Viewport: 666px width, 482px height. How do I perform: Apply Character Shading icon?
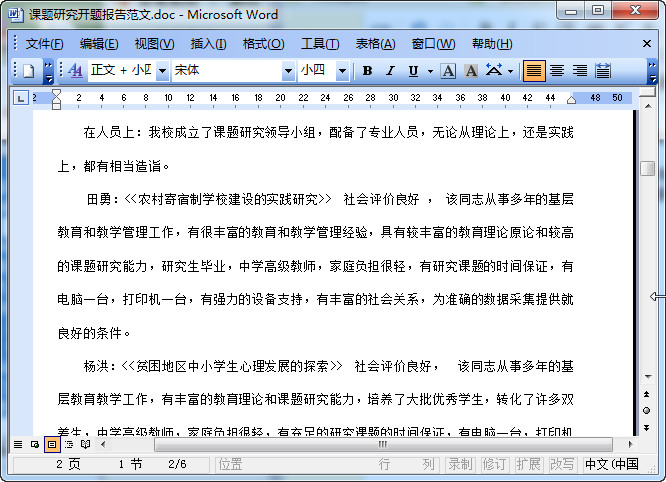coord(471,70)
